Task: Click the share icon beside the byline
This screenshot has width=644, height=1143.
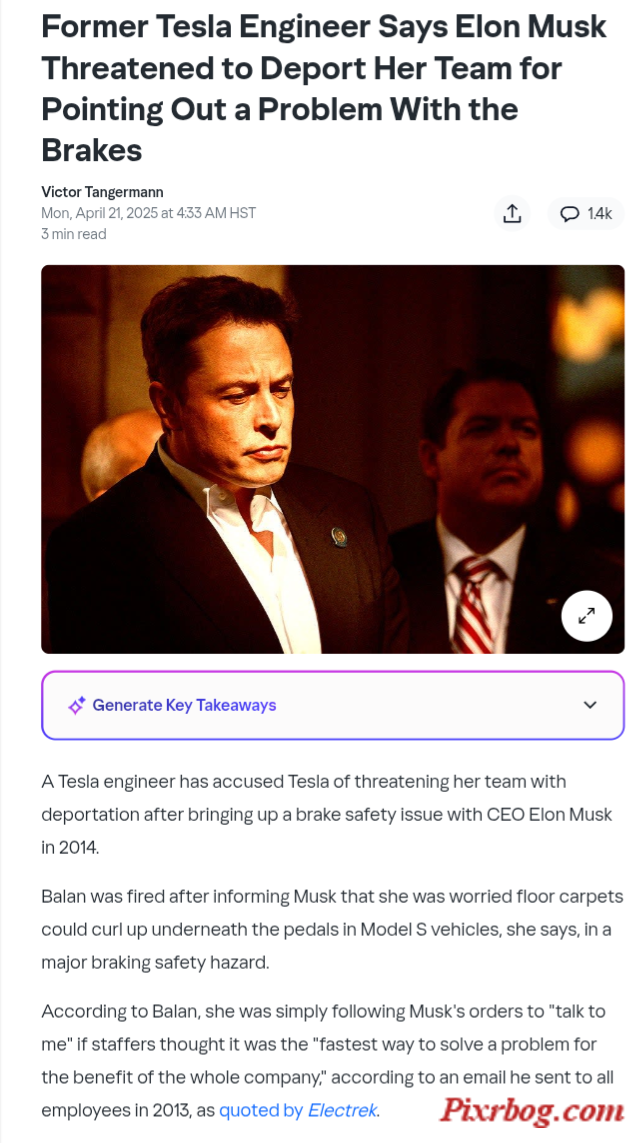Action: click(512, 214)
